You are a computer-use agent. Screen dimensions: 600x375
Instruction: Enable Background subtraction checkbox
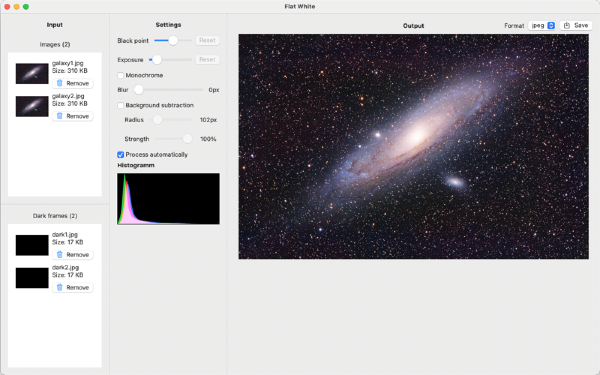click(121, 105)
